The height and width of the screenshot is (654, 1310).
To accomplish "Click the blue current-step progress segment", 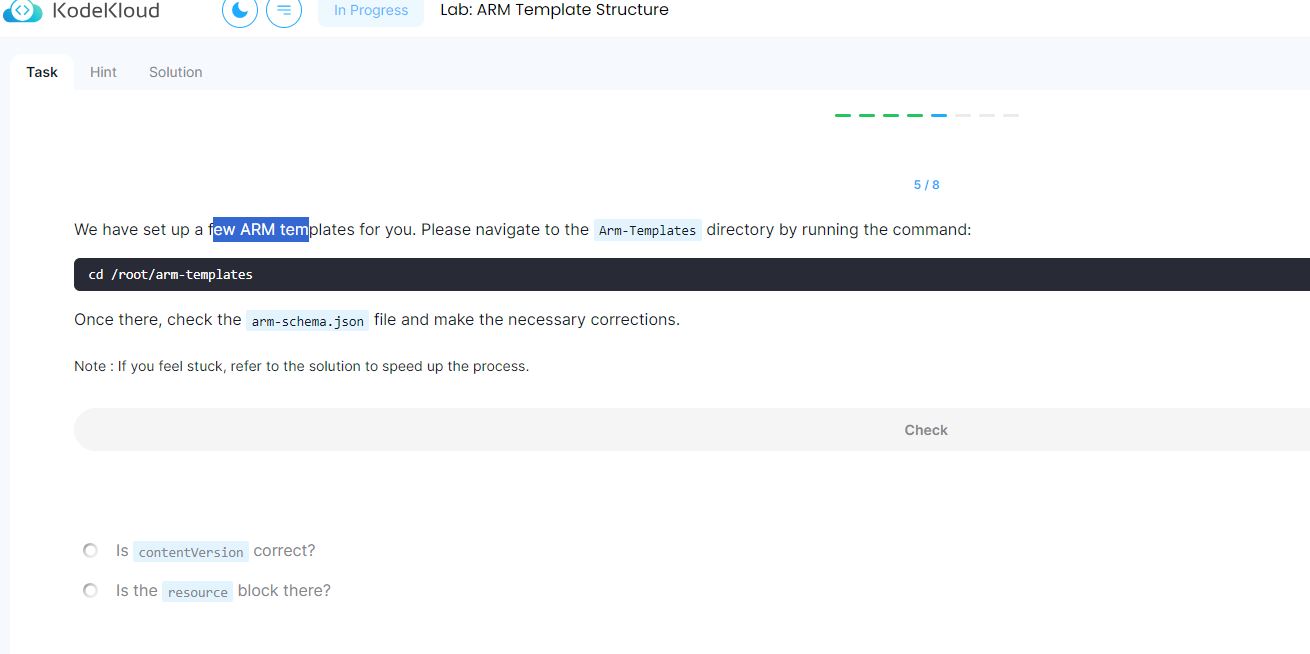I will tap(939, 116).
